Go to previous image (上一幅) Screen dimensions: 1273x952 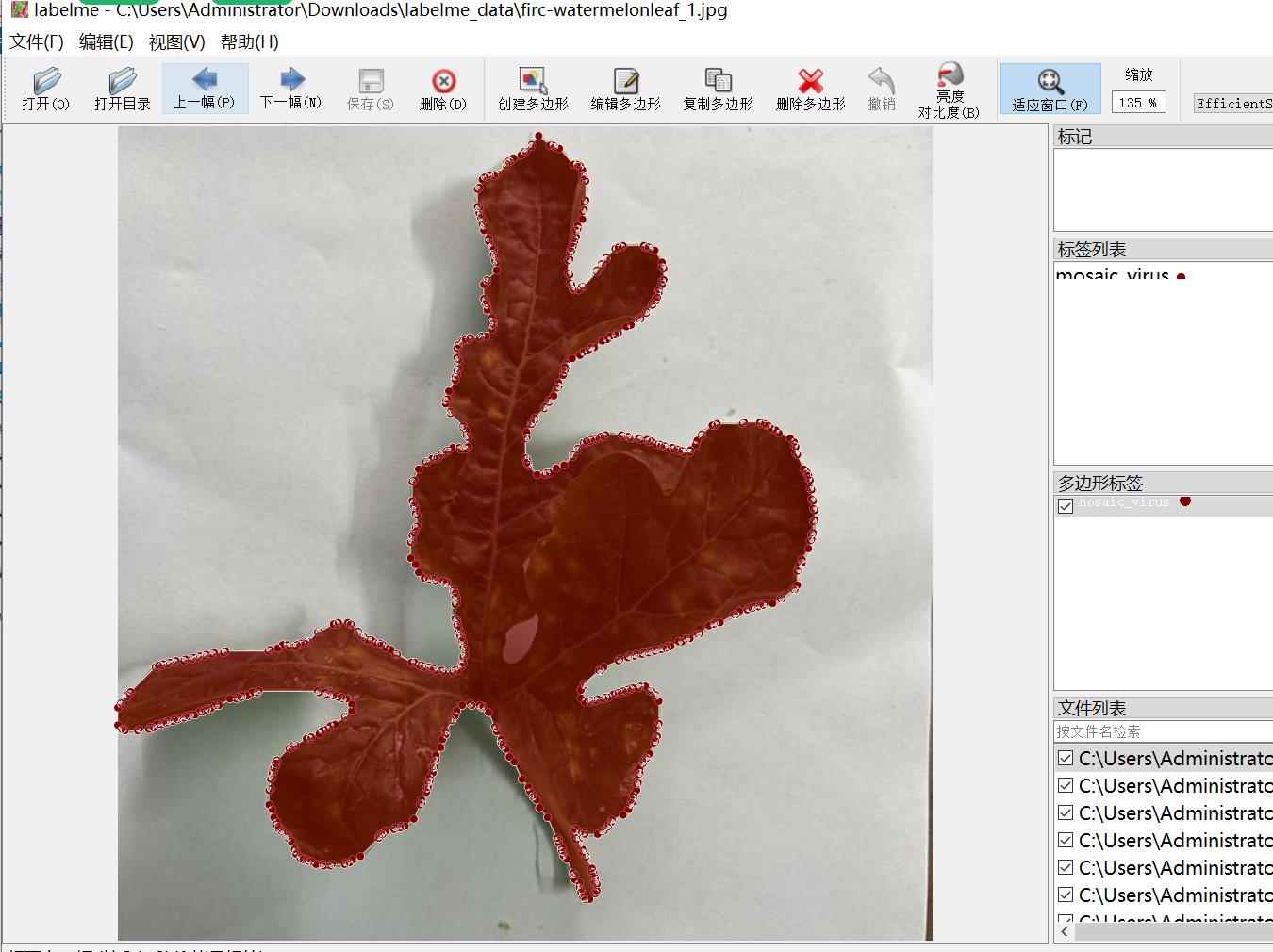point(205,89)
